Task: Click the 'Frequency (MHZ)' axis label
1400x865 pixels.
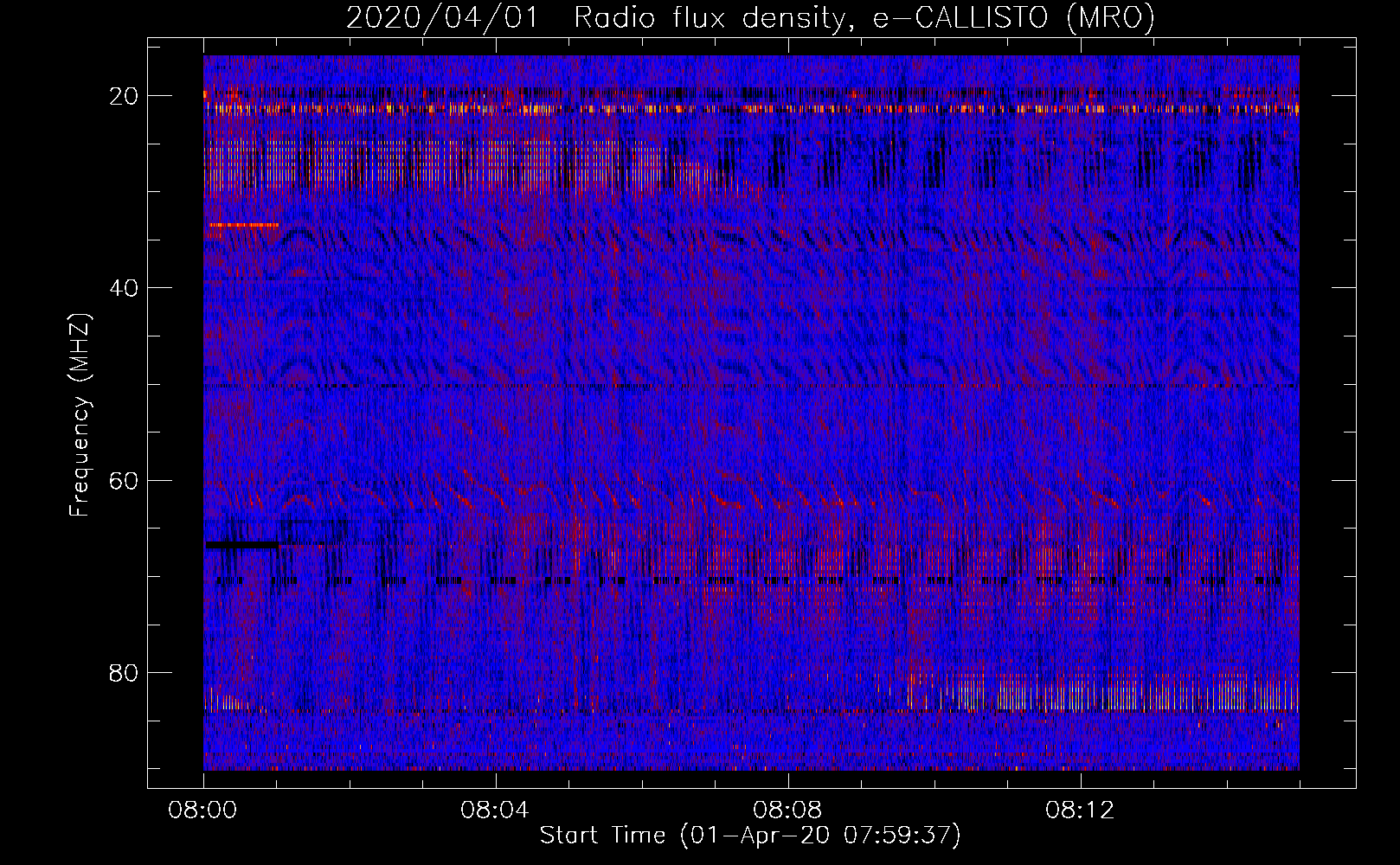Action: coord(80,415)
